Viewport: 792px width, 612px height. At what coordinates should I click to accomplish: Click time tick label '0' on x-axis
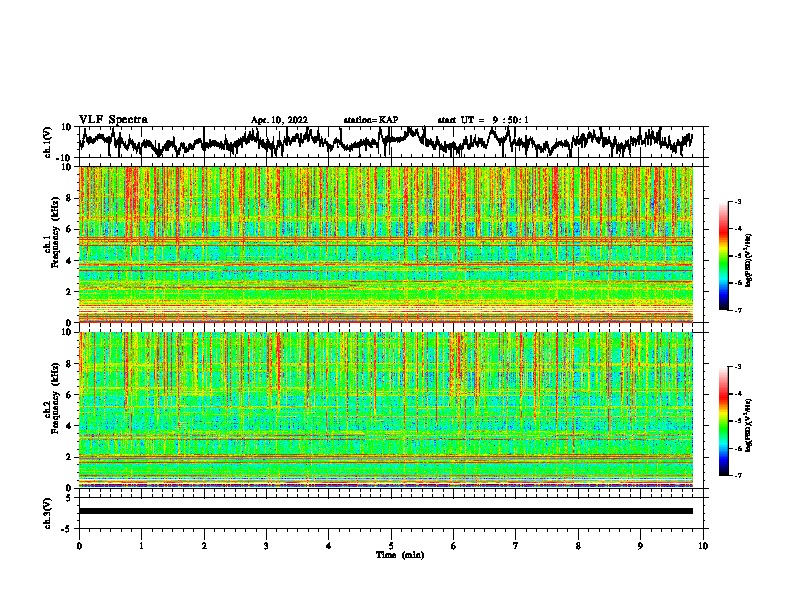pyautogui.click(x=79, y=546)
